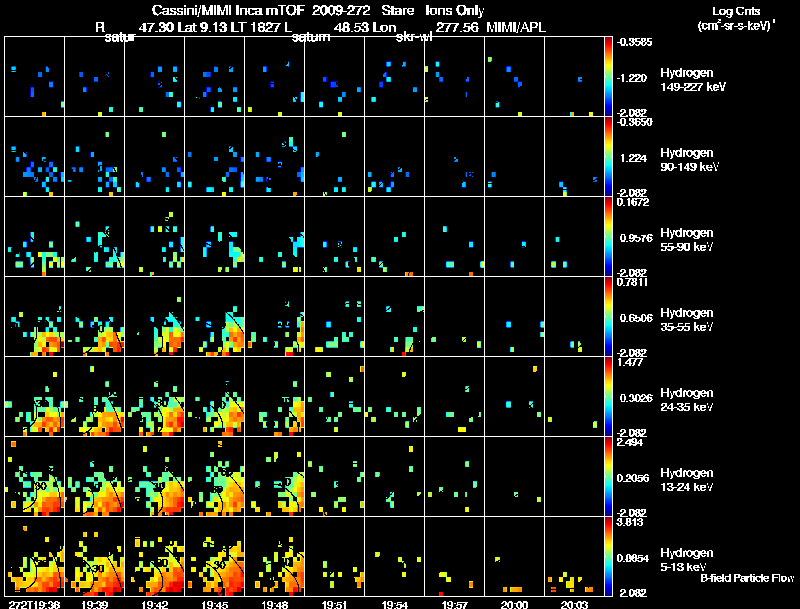Select the 13-24 keV panel at 19:48
Image resolution: width=800 pixels, height=609 pixels.
(275, 477)
